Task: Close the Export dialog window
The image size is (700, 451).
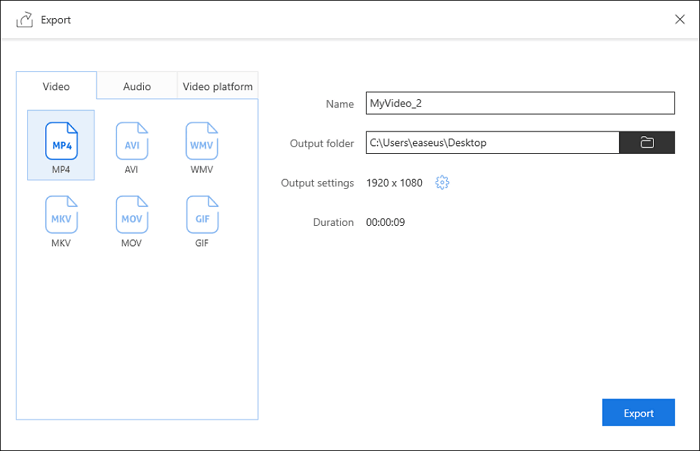Action: (x=680, y=19)
